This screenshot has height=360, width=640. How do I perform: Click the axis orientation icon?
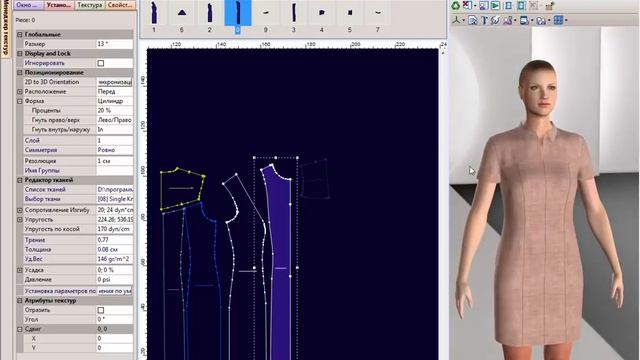pos(456,20)
